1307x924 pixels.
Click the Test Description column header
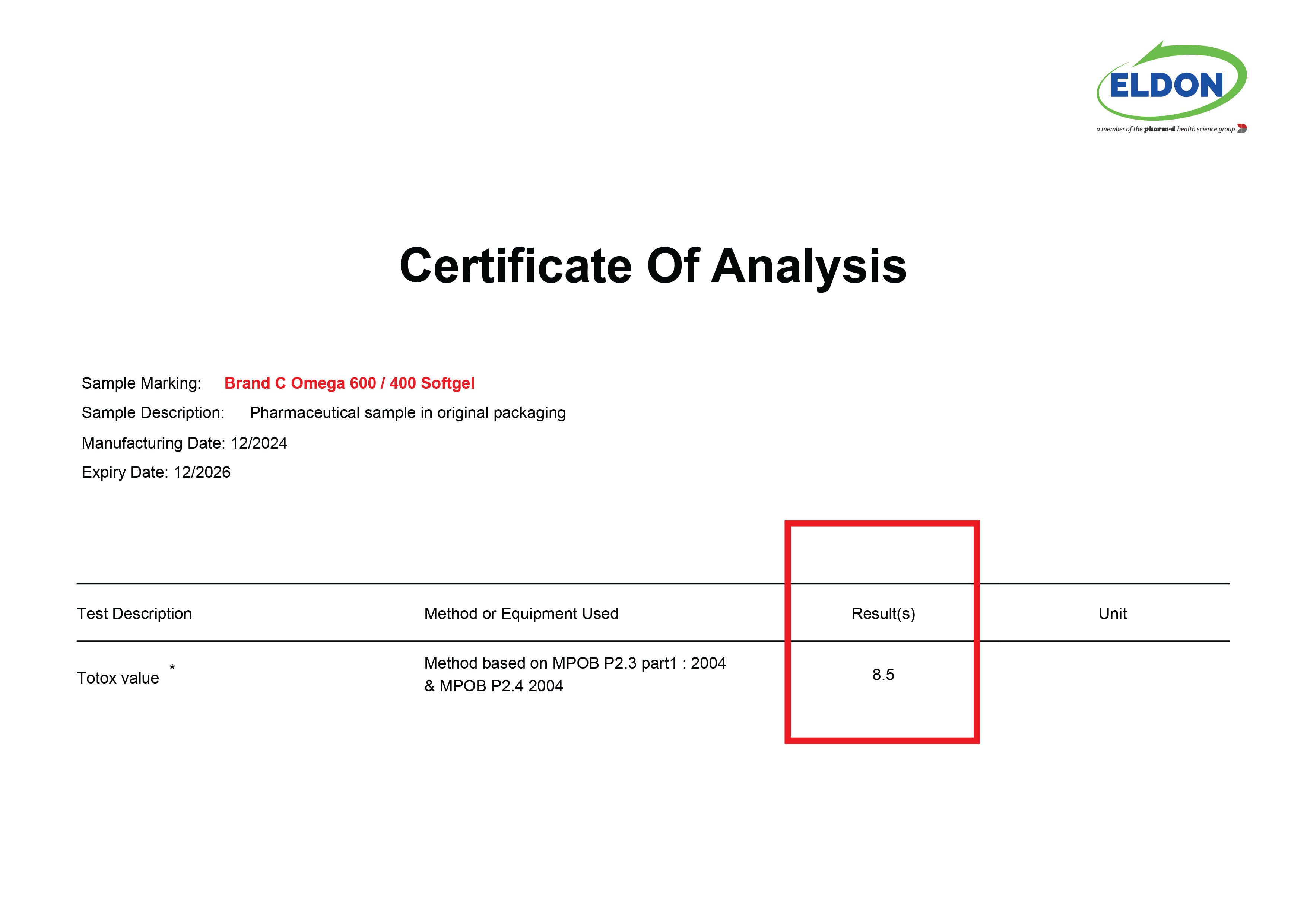(134, 614)
